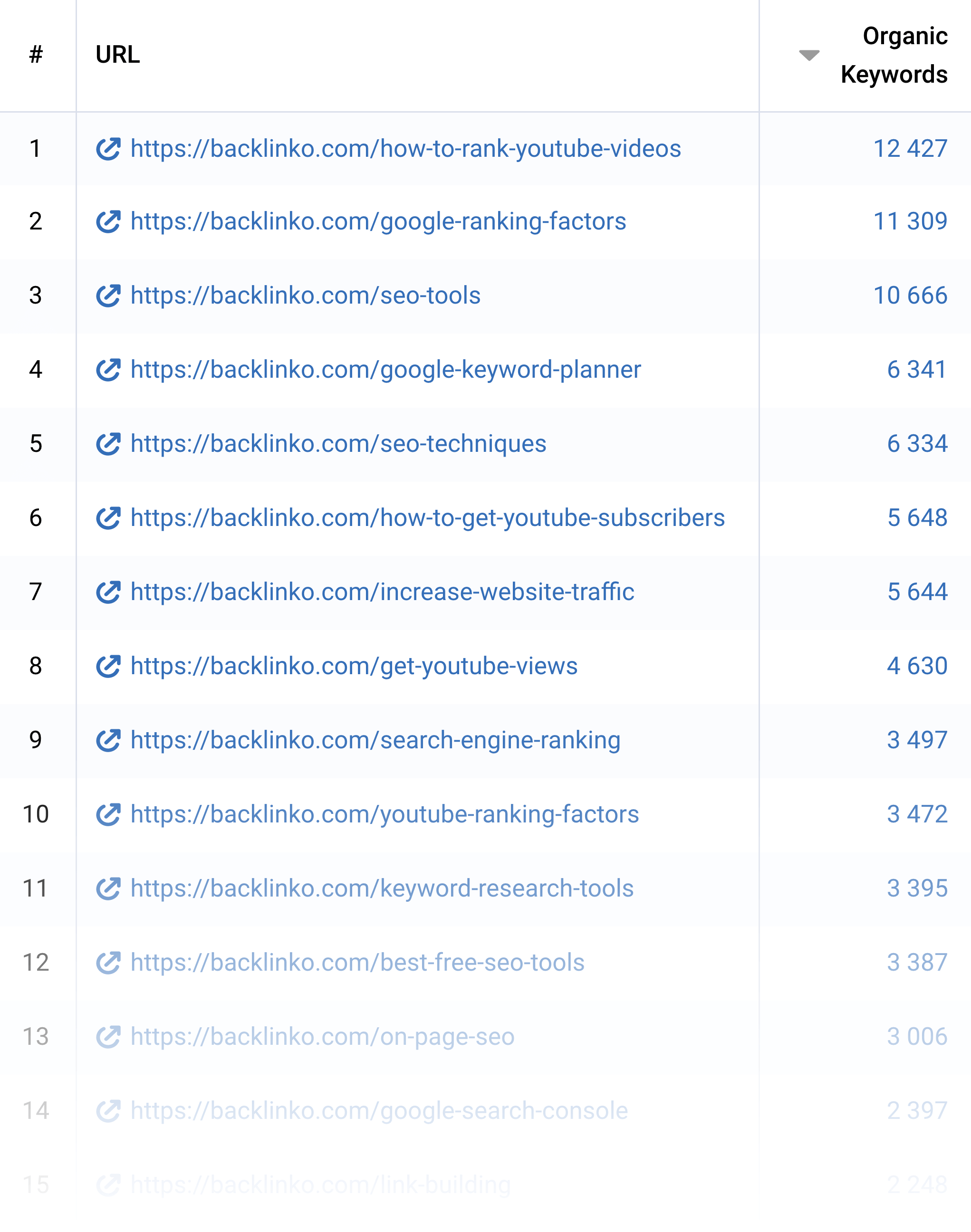
Task: Open the seo-techniques URL link
Action: click(339, 444)
